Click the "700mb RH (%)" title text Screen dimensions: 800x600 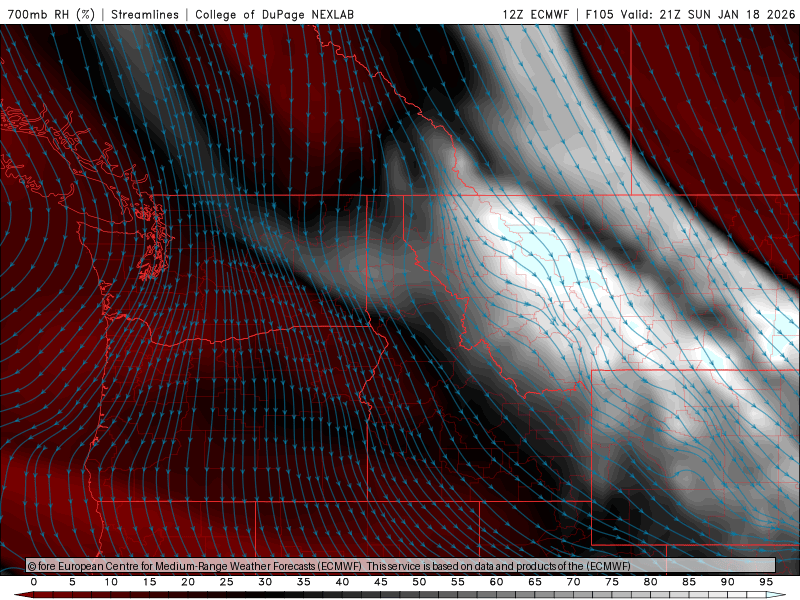(x=52, y=14)
